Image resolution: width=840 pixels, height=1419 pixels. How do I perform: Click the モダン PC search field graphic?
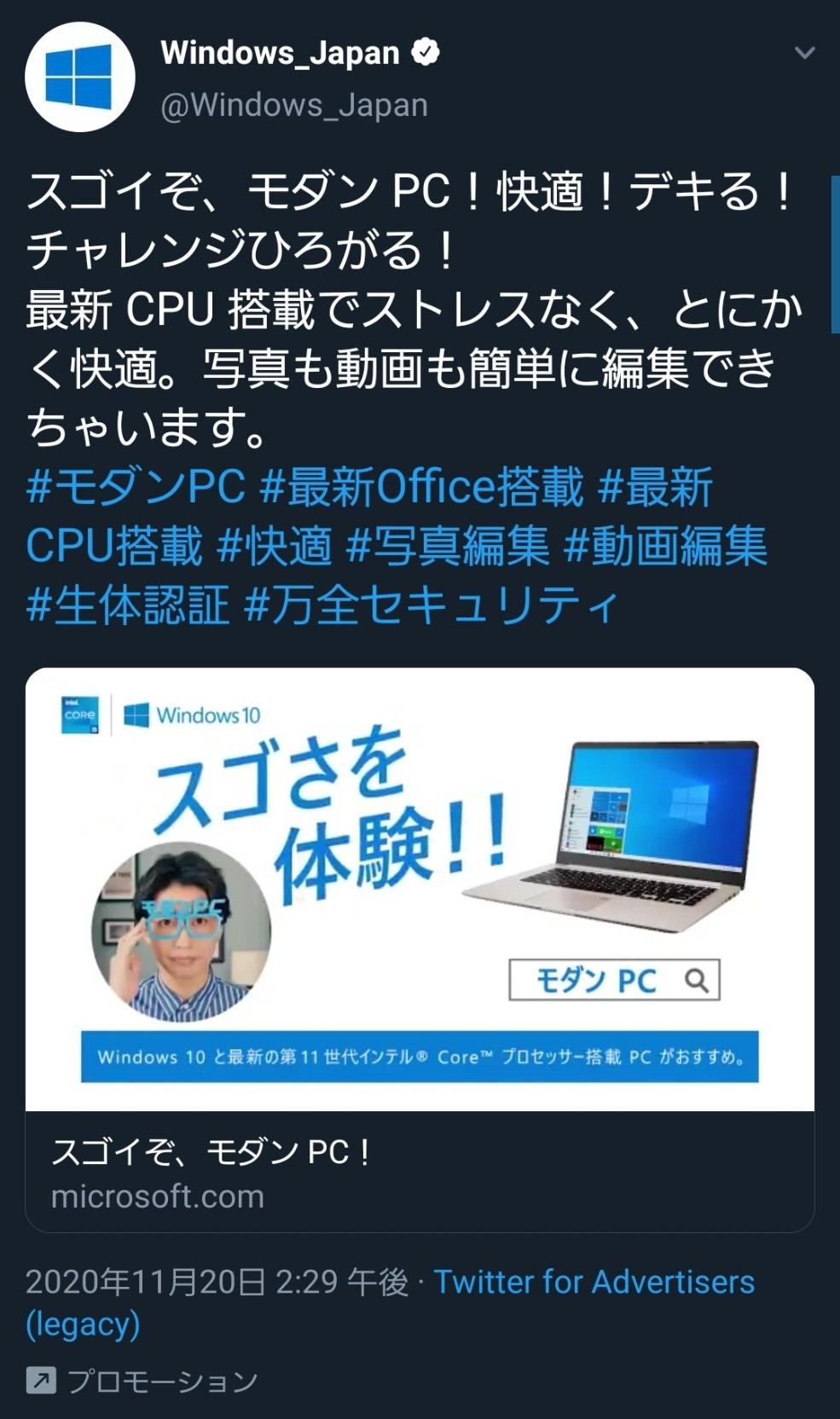pos(614,980)
